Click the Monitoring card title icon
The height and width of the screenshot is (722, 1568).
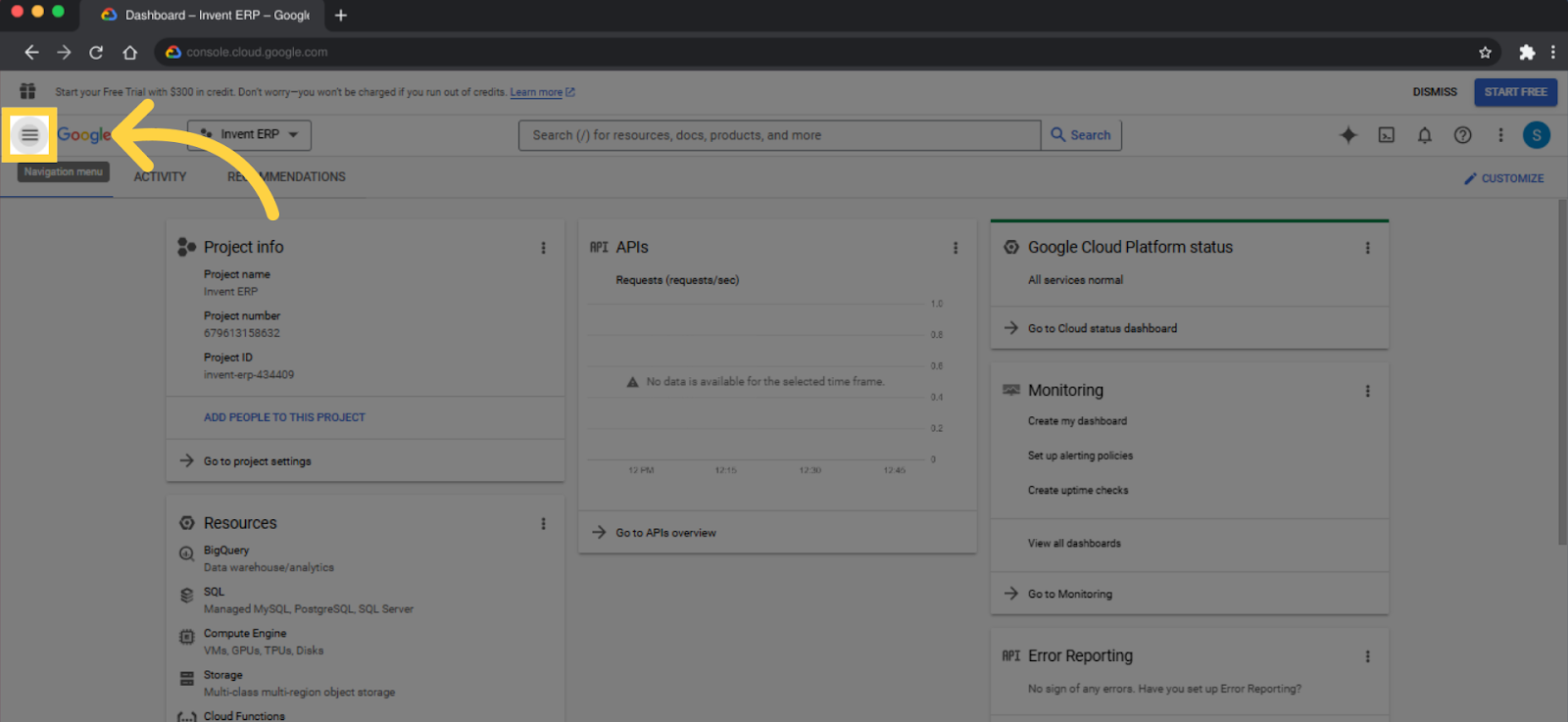(1011, 390)
